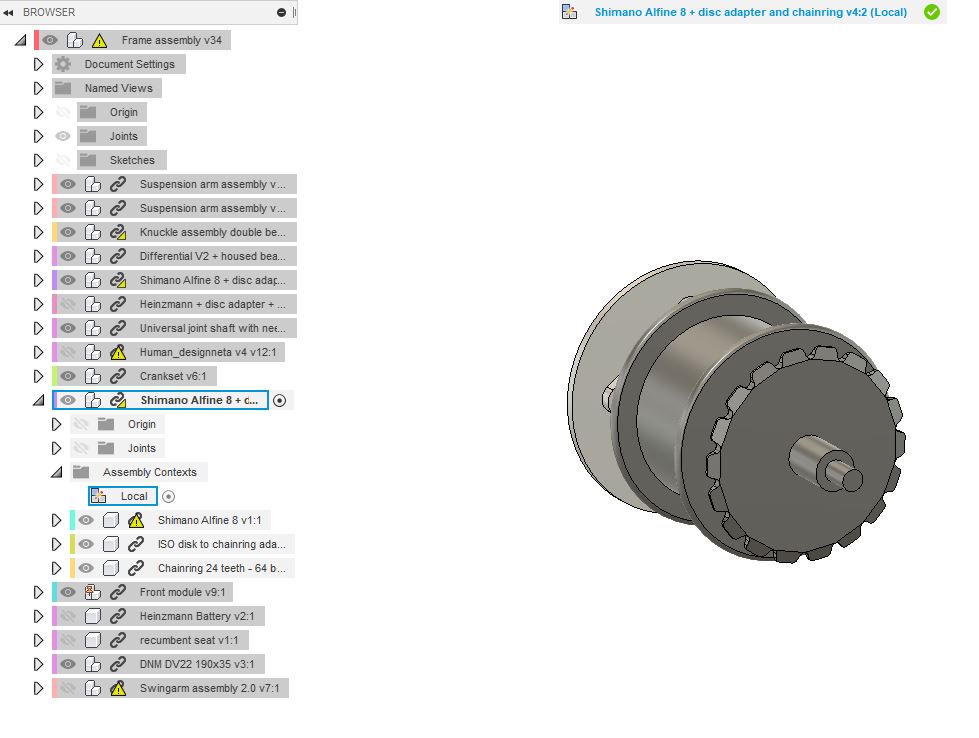
Task: Hide the Differential V2 component via eye icon
Action: click(x=68, y=256)
